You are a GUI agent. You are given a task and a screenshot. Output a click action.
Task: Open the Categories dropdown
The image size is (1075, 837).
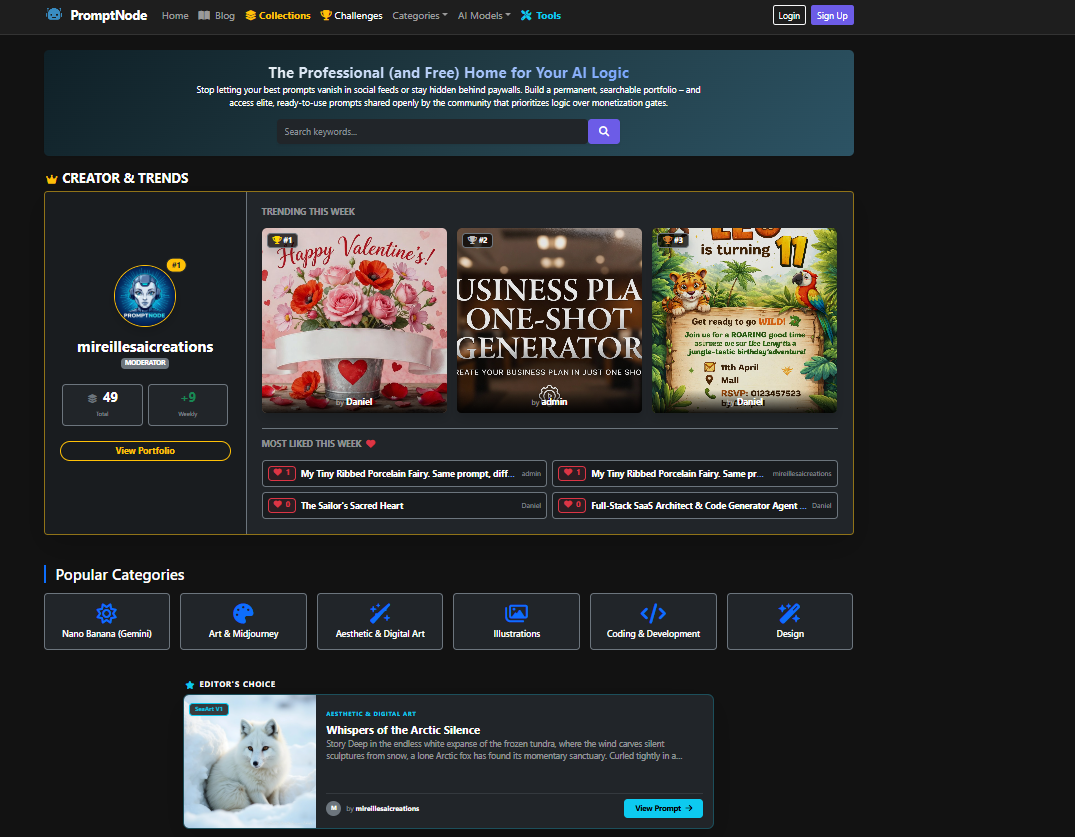pyautogui.click(x=419, y=15)
